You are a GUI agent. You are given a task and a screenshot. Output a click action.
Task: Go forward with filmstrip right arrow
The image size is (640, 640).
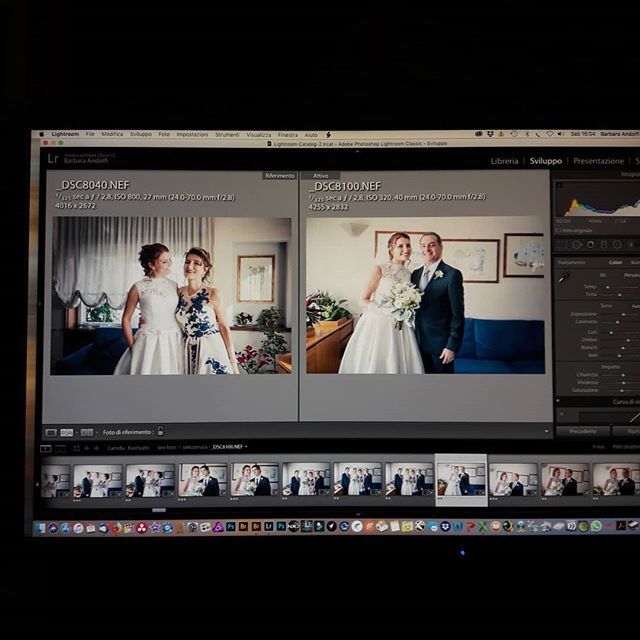coord(96,448)
